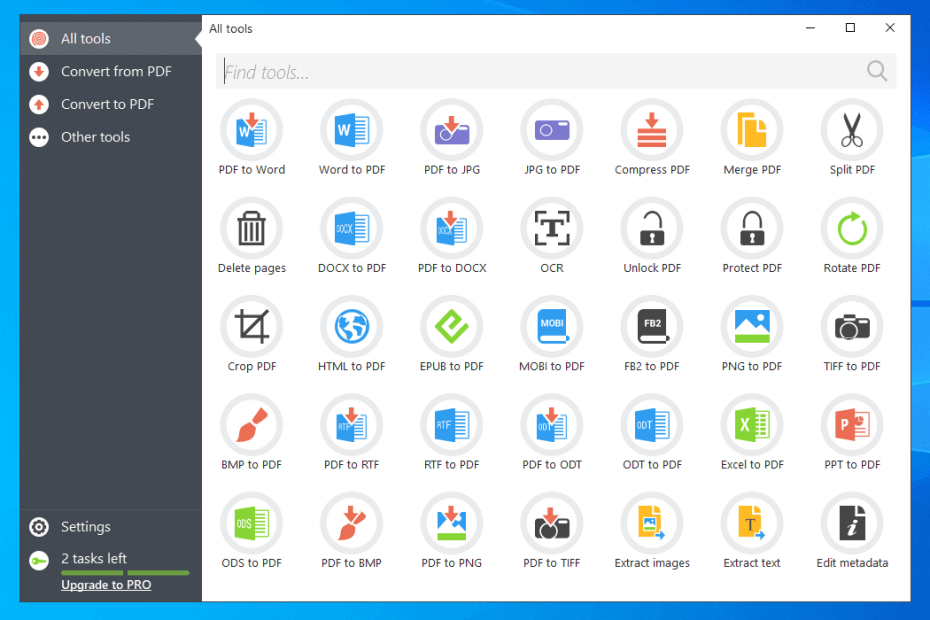Launch the Word to PDF converter
The height and width of the screenshot is (620, 930).
pyautogui.click(x=352, y=130)
